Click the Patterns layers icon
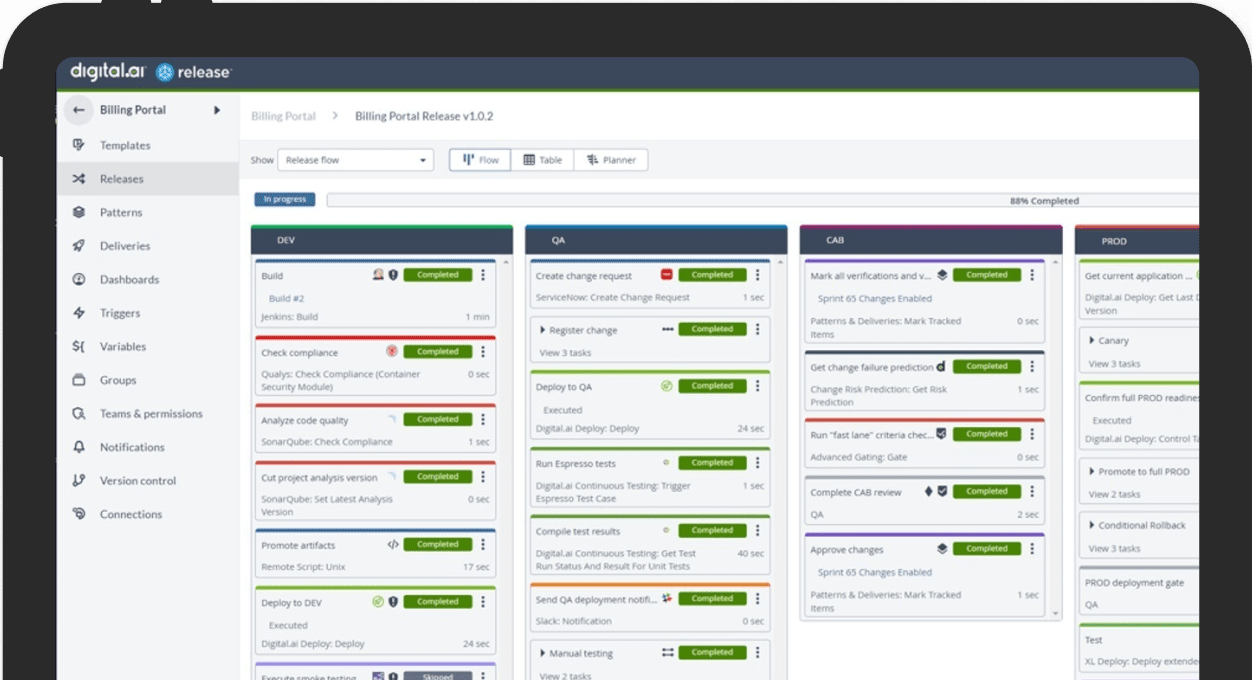This screenshot has width=1252, height=680. click(79, 212)
